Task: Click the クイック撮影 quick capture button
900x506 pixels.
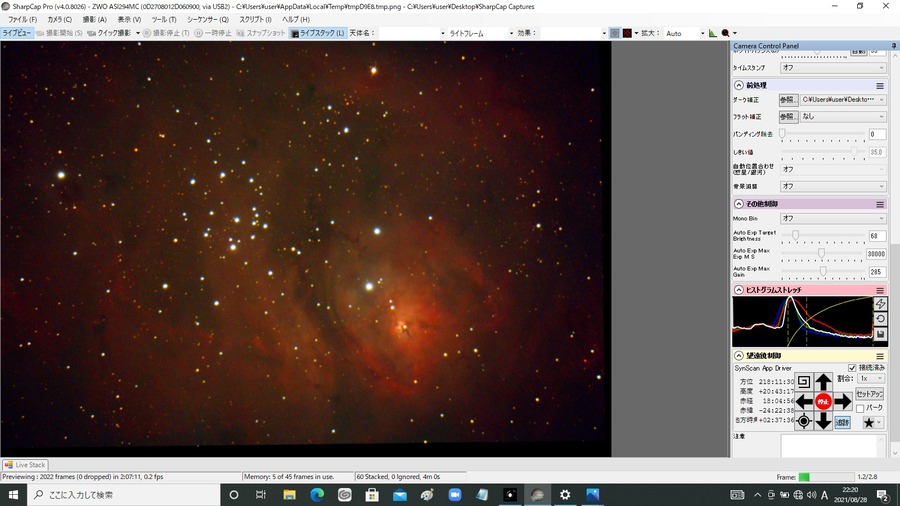Action: point(110,33)
